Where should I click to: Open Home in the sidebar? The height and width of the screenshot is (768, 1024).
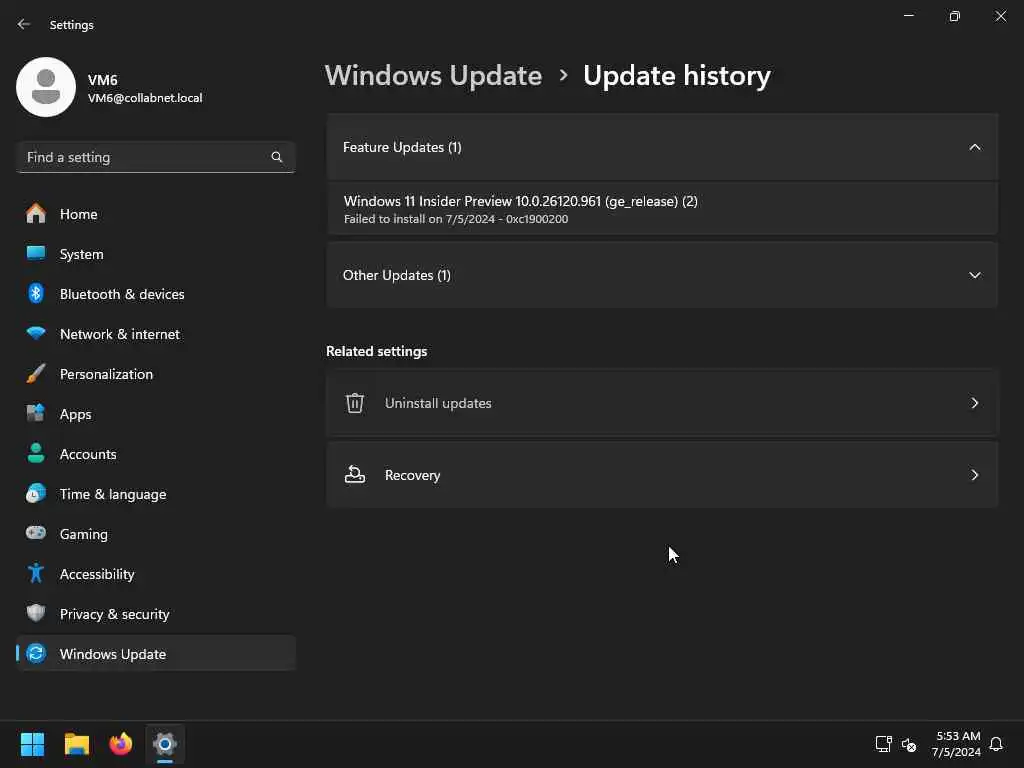(x=156, y=214)
